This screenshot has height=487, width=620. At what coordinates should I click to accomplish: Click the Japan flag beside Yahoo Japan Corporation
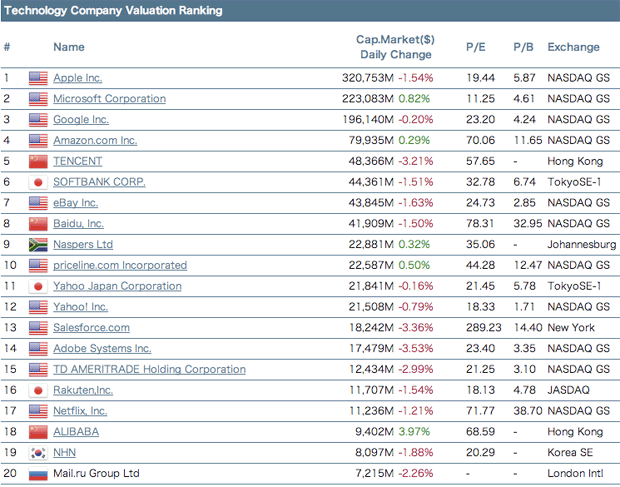[38, 286]
